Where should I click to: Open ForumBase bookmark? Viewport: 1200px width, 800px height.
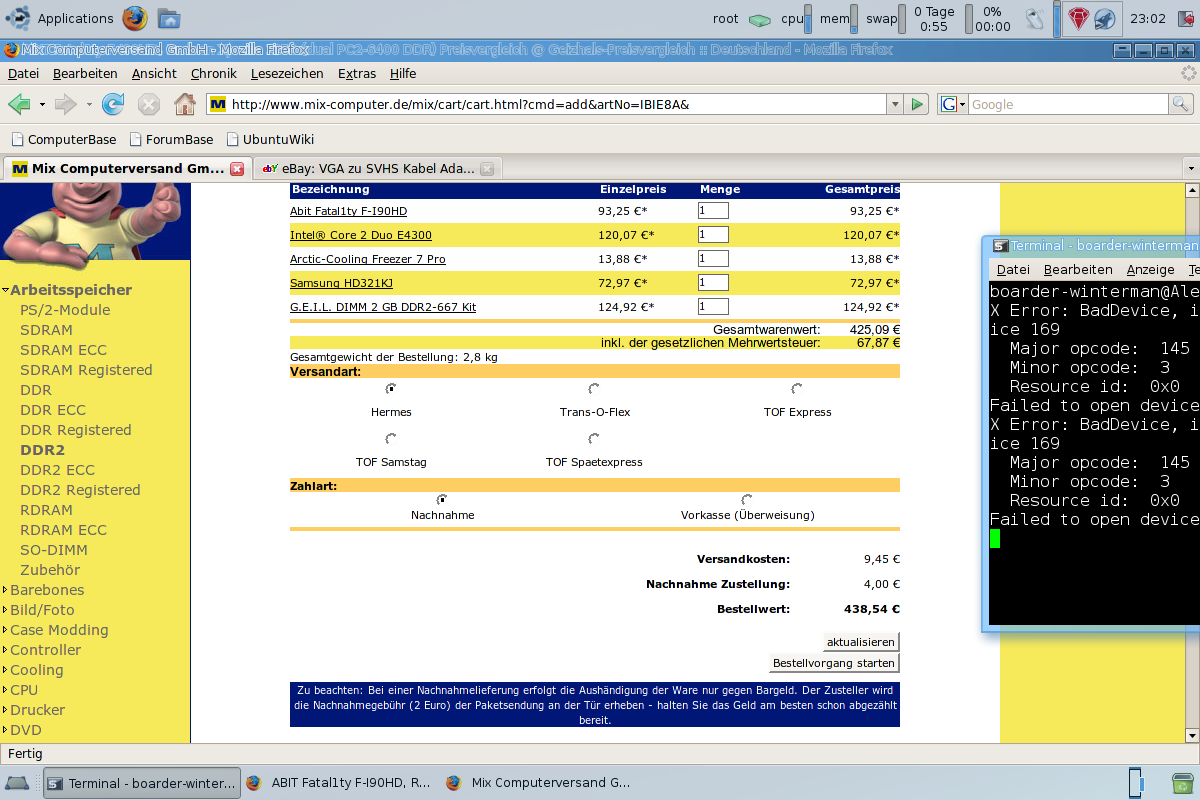click(x=171, y=139)
